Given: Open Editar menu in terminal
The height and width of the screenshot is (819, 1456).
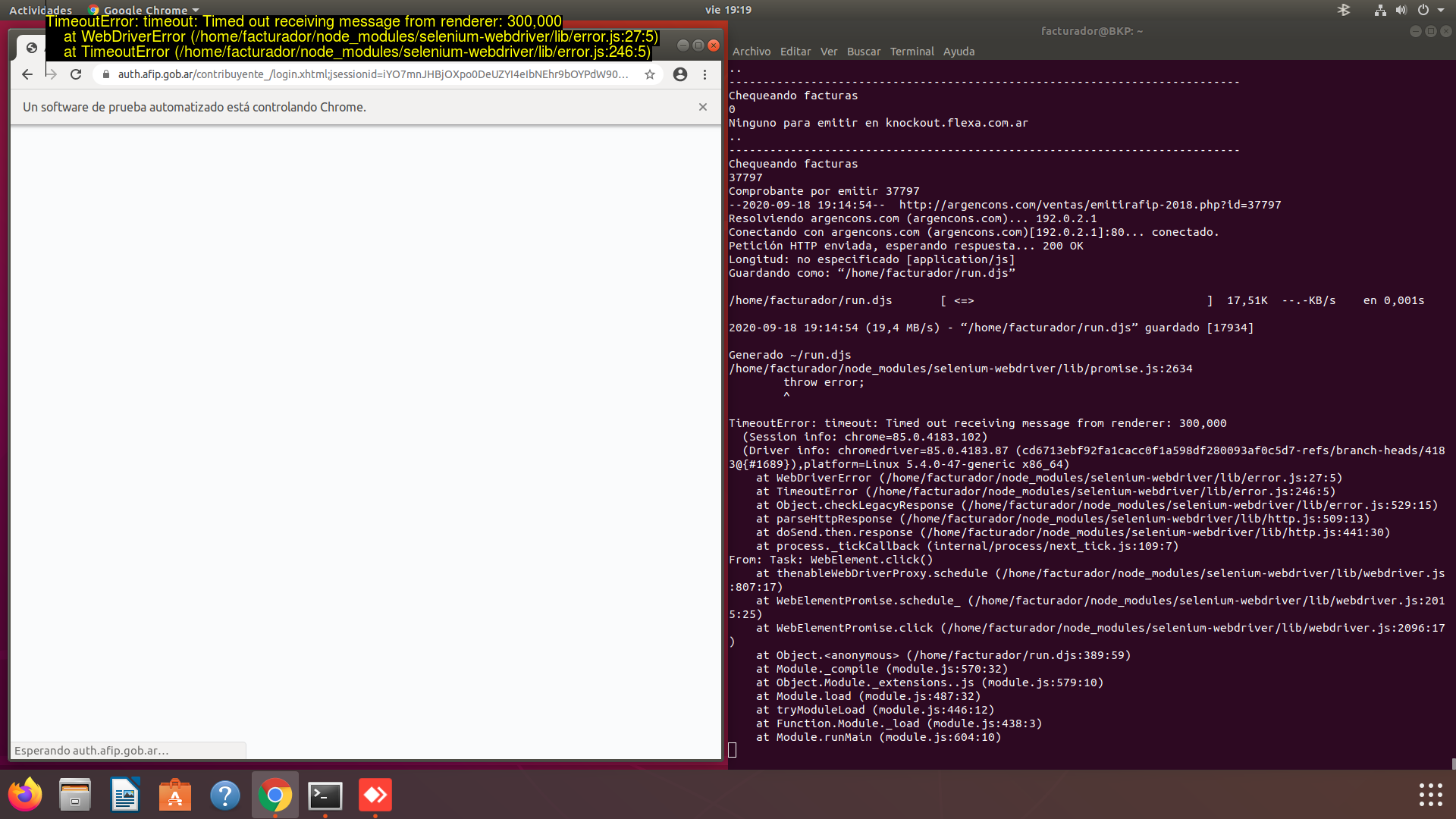Looking at the screenshot, I should pyautogui.click(x=795, y=52).
